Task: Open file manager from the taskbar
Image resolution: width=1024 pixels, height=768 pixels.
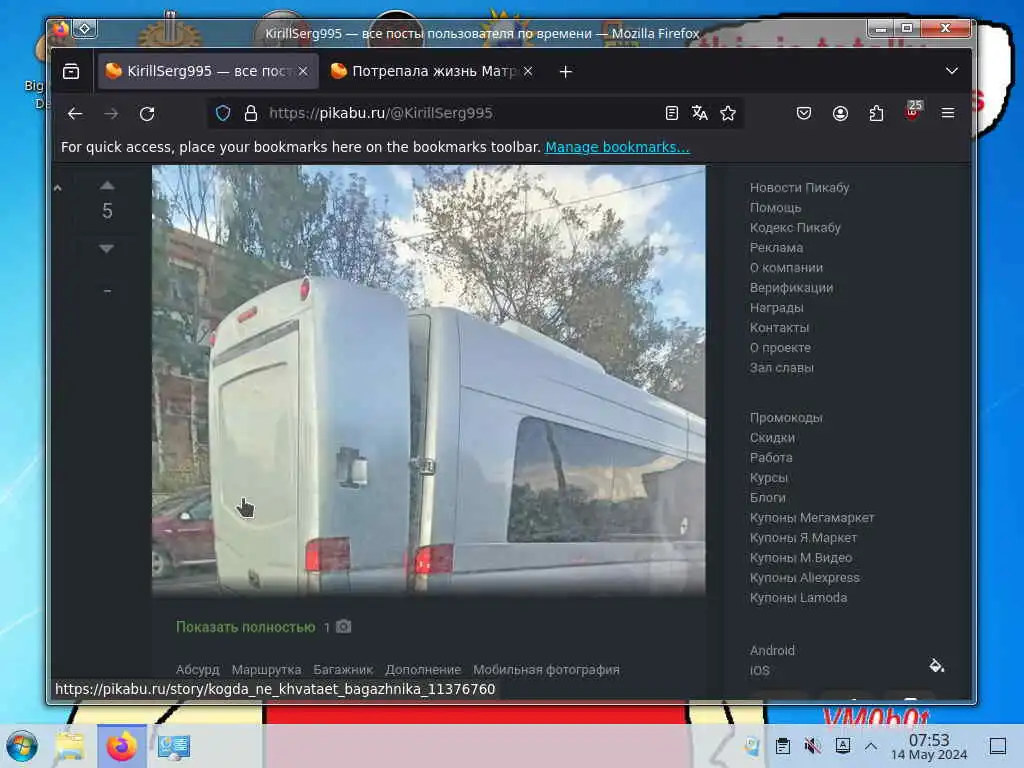Action: [70, 746]
